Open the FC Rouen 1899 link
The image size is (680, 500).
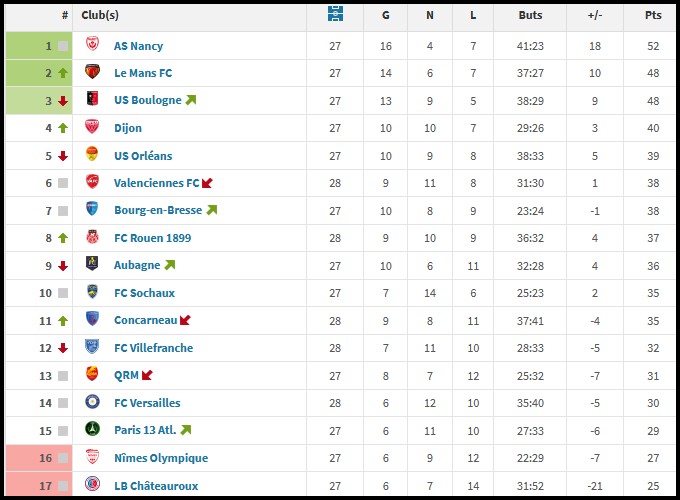(x=153, y=238)
